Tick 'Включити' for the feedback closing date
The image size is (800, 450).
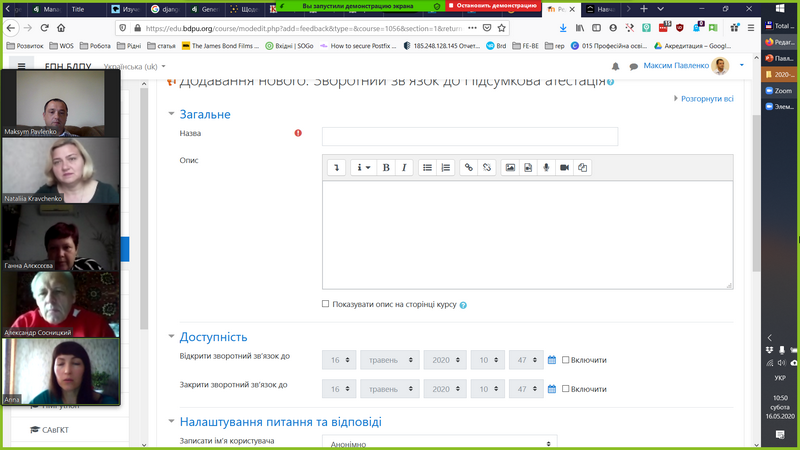(566, 386)
